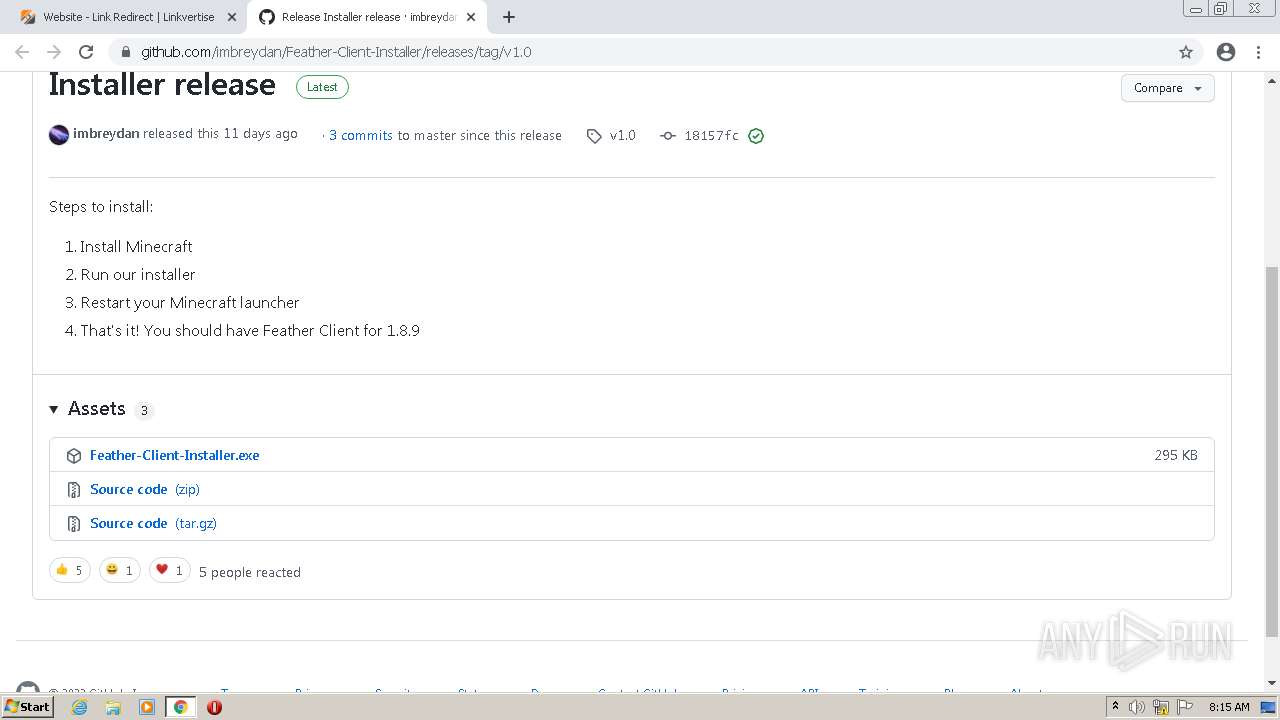Open the Chrome three-dot menu
The width and height of the screenshot is (1280, 720).
point(1258,52)
